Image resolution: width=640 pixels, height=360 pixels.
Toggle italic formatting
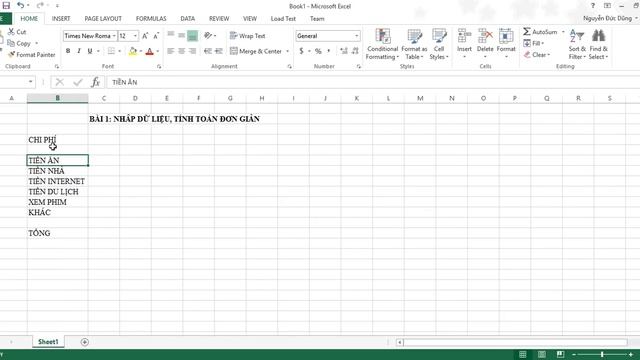pyautogui.click(x=78, y=51)
